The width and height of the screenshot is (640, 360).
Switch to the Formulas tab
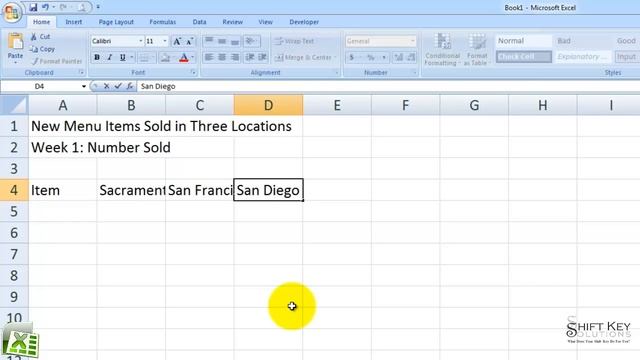162,22
